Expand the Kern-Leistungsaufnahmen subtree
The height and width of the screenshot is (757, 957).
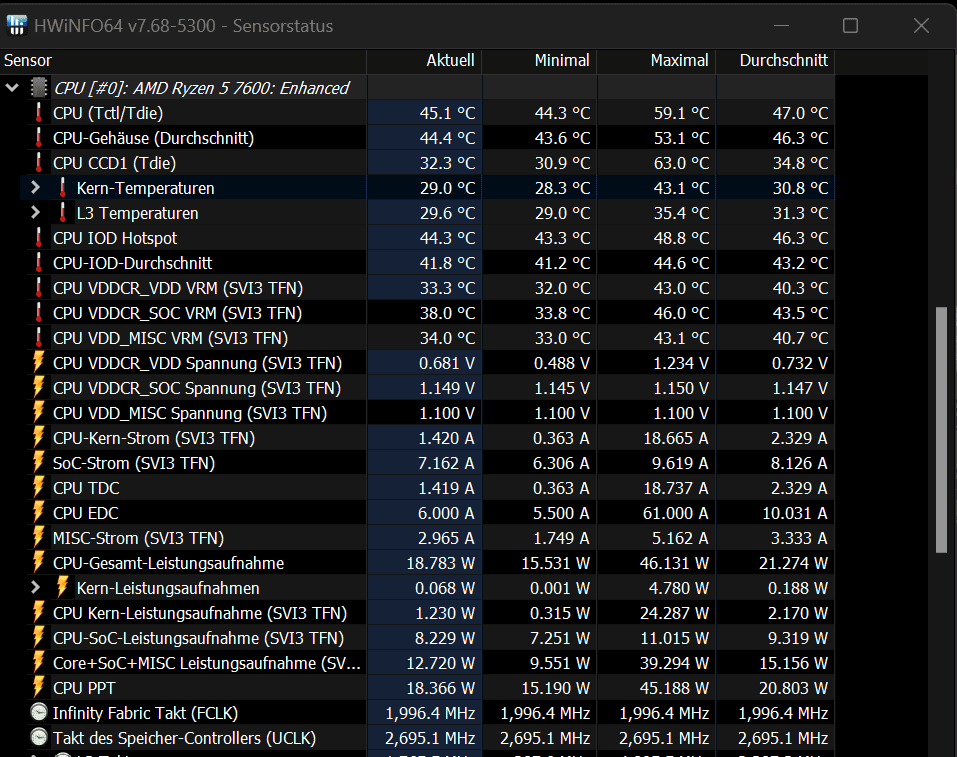[x=35, y=588]
